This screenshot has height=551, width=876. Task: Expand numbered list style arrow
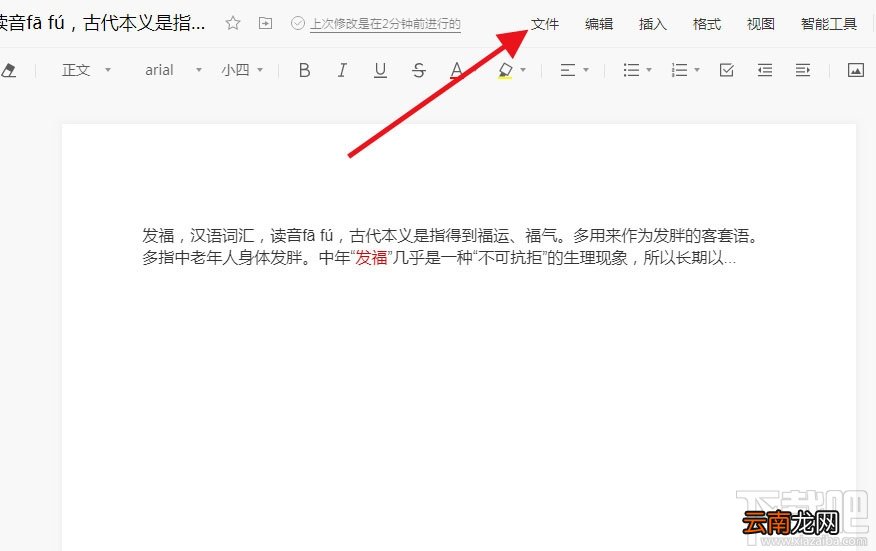[x=697, y=70]
